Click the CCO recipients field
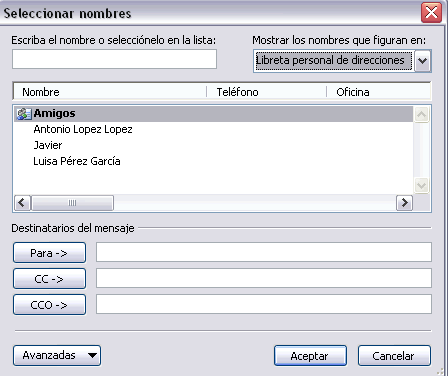 [264, 304]
